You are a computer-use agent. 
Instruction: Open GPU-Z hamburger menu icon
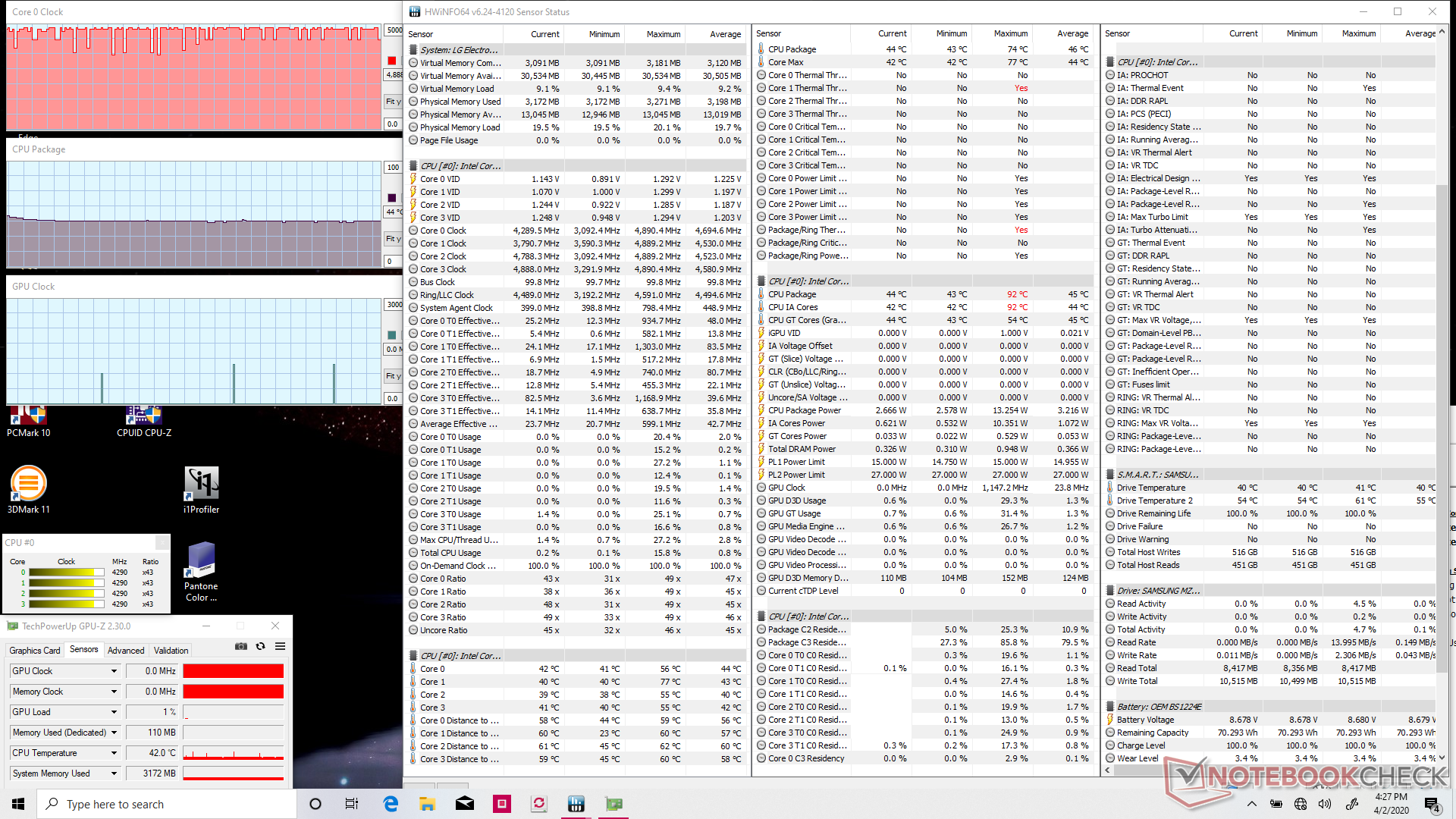pyautogui.click(x=280, y=646)
